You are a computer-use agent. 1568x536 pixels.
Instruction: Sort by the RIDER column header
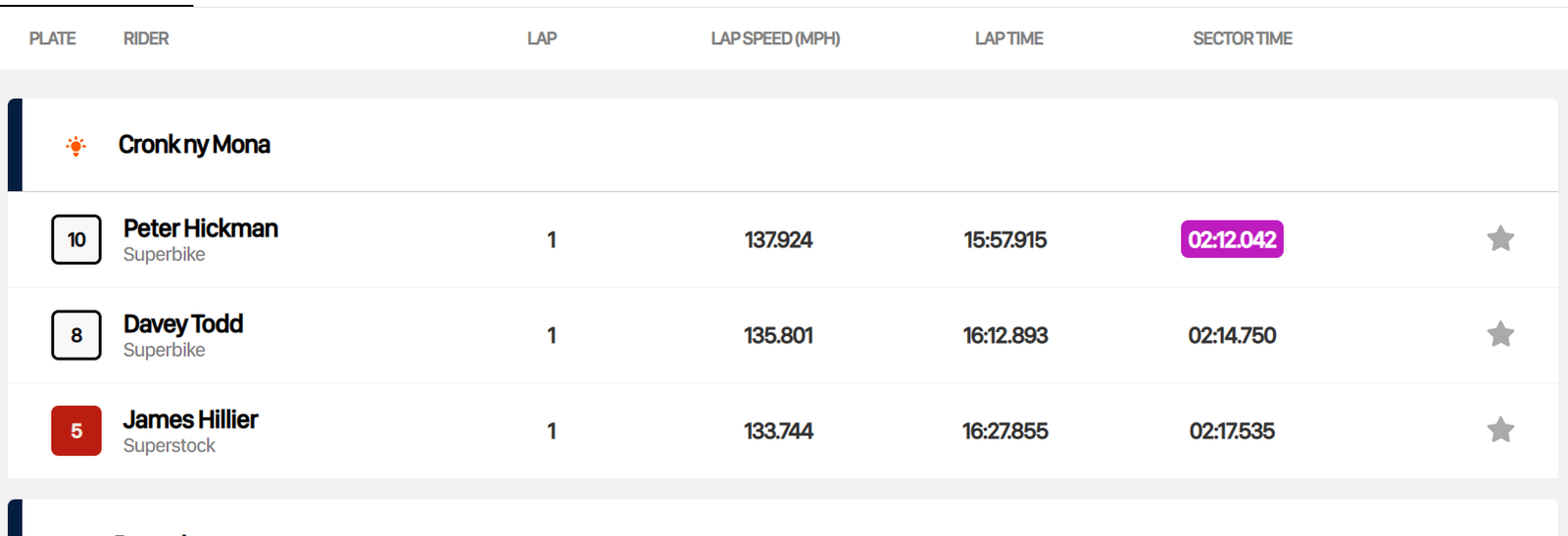pos(146,39)
